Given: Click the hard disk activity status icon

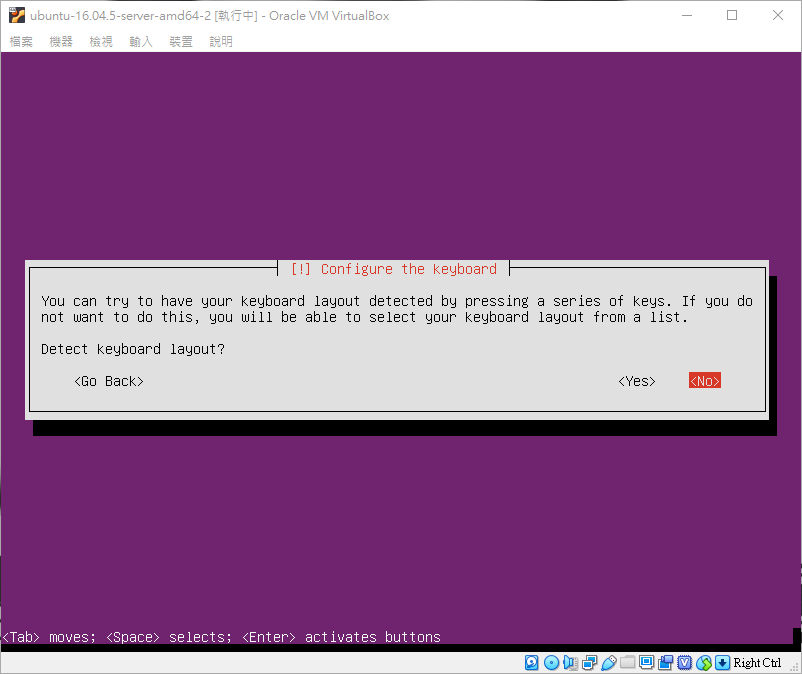Looking at the screenshot, I should (531, 663).
